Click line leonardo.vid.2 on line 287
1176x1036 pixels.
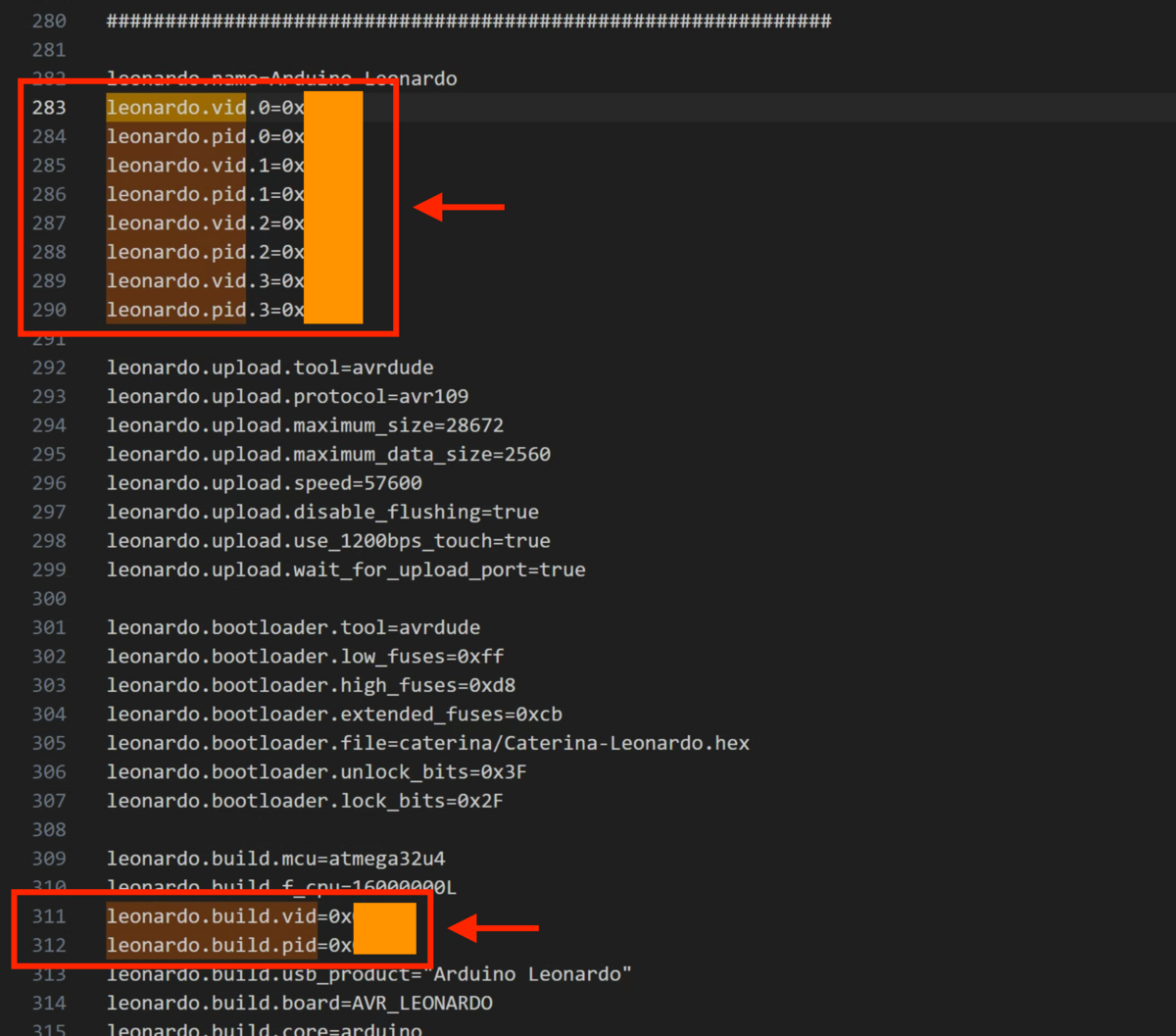pos(206,223)
